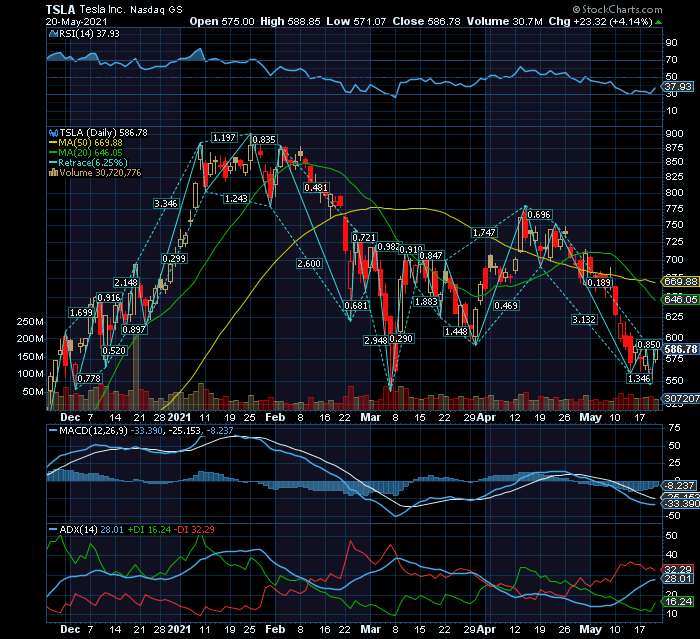The height and width of the screenshot is (639, 700).
Task: Click Apr on the bottom ADX date axis
Action: [486, 629]
